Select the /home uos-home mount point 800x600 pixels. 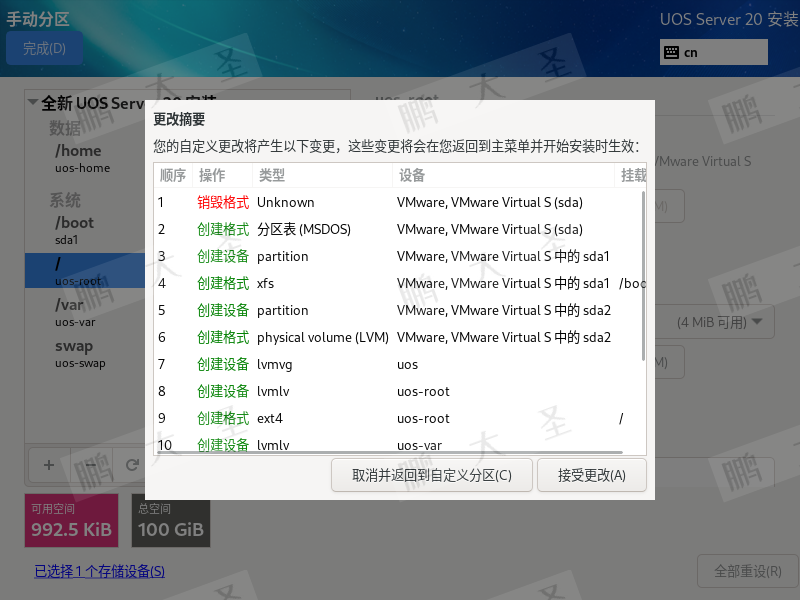[x=85, y=158]
